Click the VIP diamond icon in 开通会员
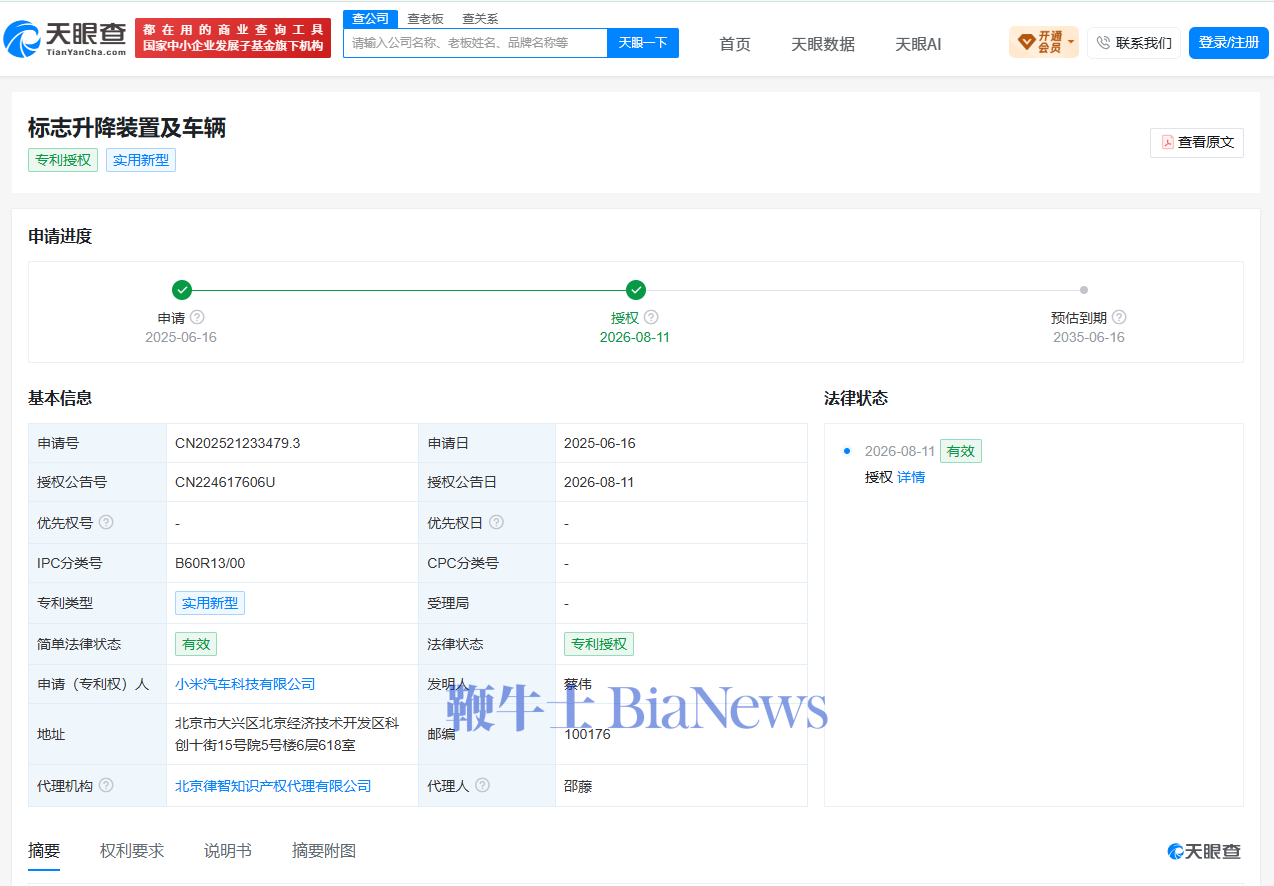1274x886 pixels. pyautogui.click(x=1027, y=42)
